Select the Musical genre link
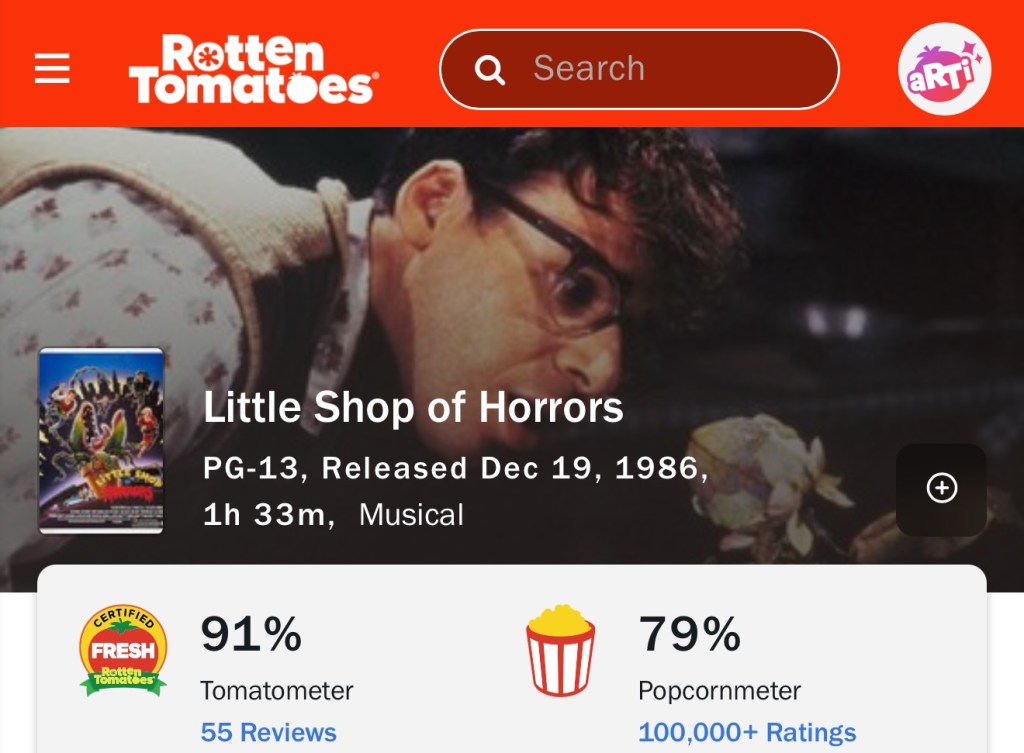Screen dimensions: 1024x753 click(x=411, y=515)
